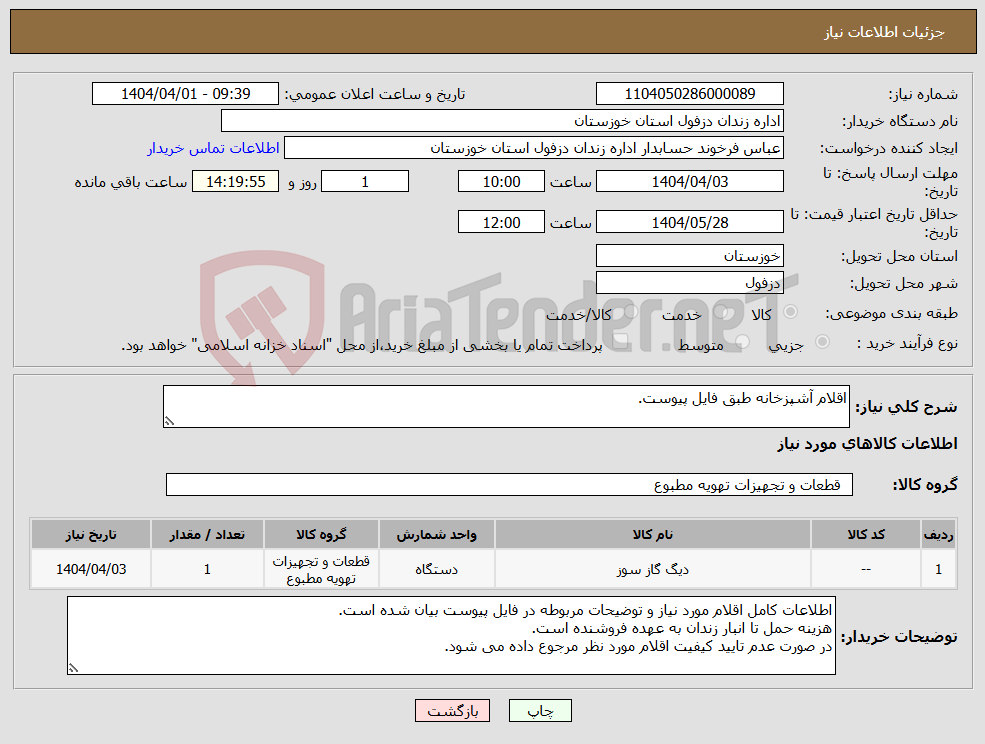The image size is (985, 744).
Task: Click the نام کالا column header
Action: click(653, 534)
